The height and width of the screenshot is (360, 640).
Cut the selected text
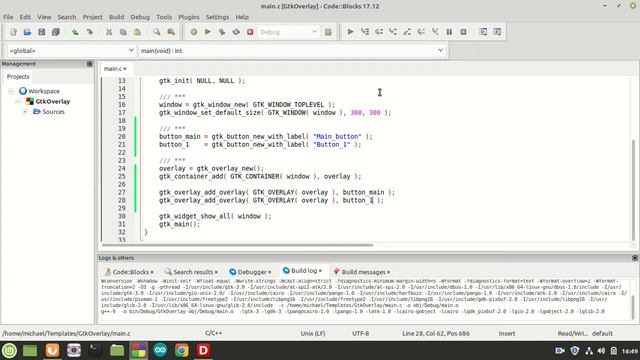tap(109, 32)
